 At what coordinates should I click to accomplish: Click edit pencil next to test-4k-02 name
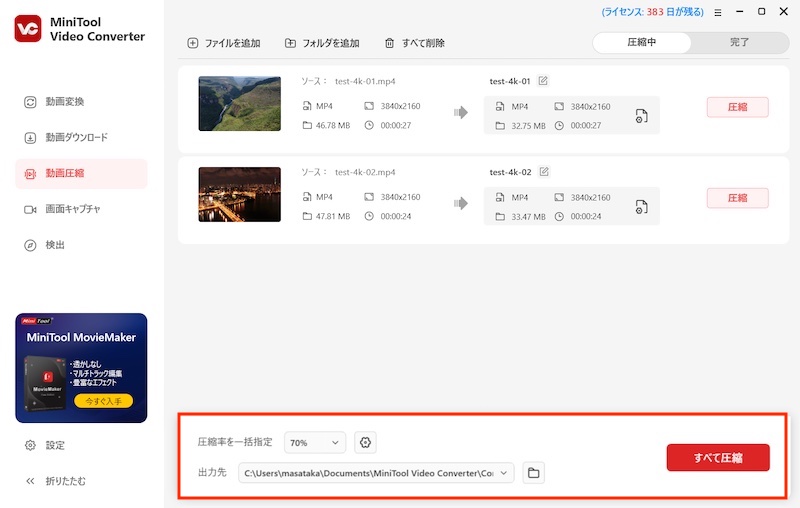543,172
